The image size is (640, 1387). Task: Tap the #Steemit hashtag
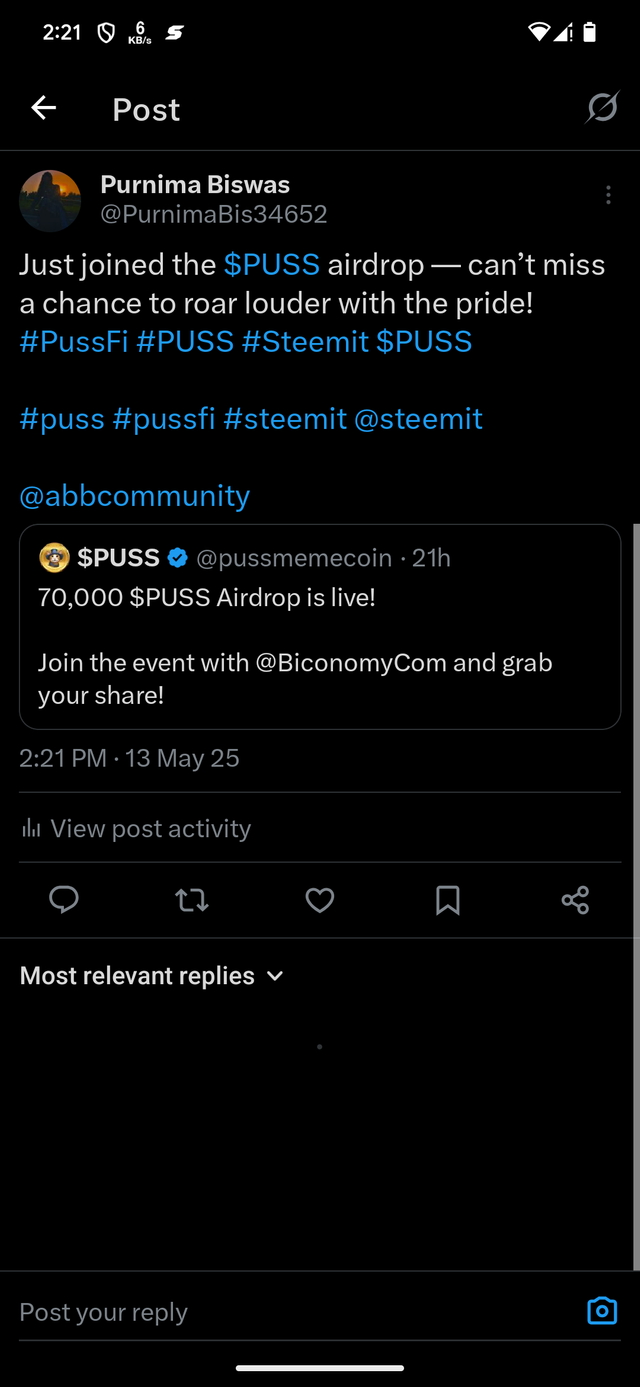coord(305,342)
